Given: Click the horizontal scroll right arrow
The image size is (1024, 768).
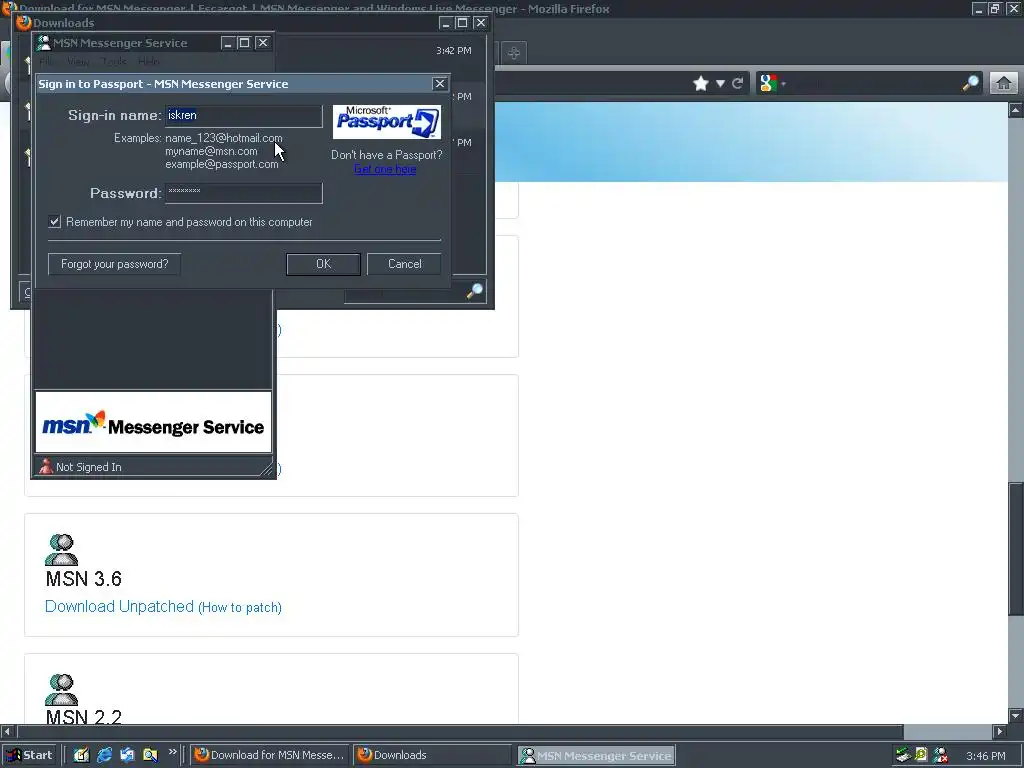Looking at the screenshot, I should pos(1000,731).
